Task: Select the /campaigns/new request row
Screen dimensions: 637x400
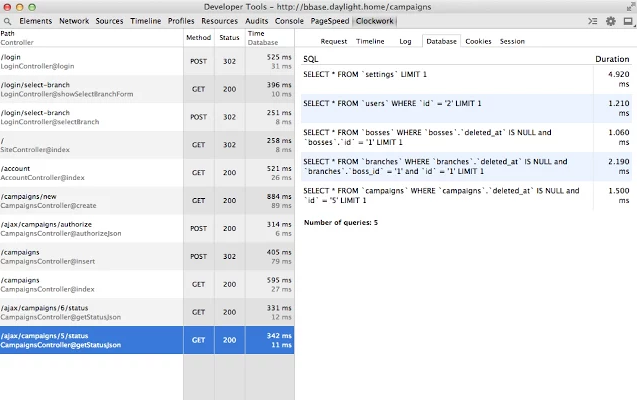Action: pyautogui.click(x=147, y=201)
